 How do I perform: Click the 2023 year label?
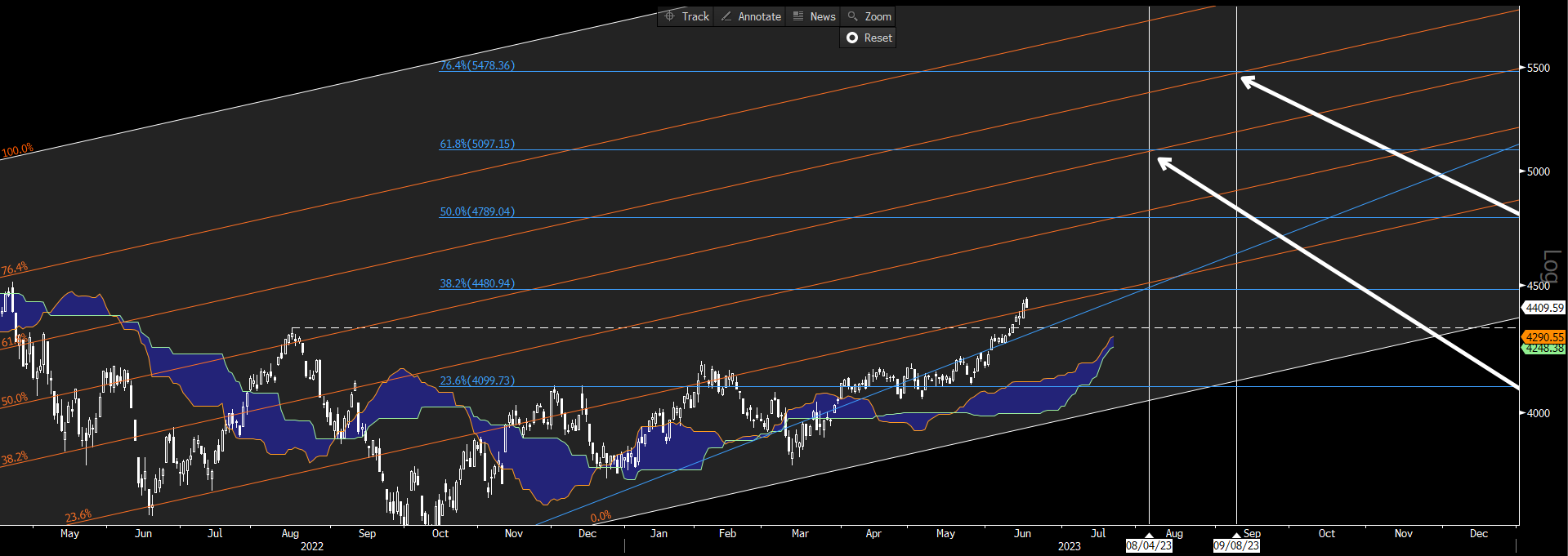[x=1069, y=546]
